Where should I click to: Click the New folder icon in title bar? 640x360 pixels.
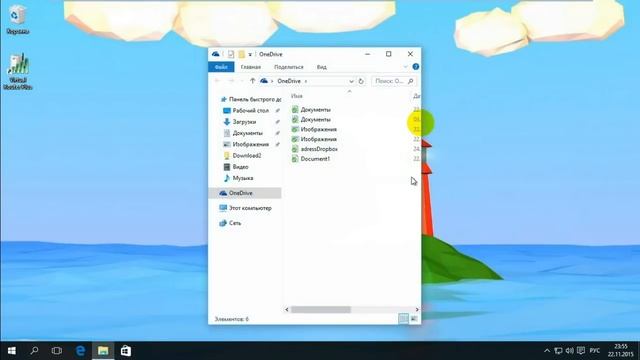pos(242,54)
